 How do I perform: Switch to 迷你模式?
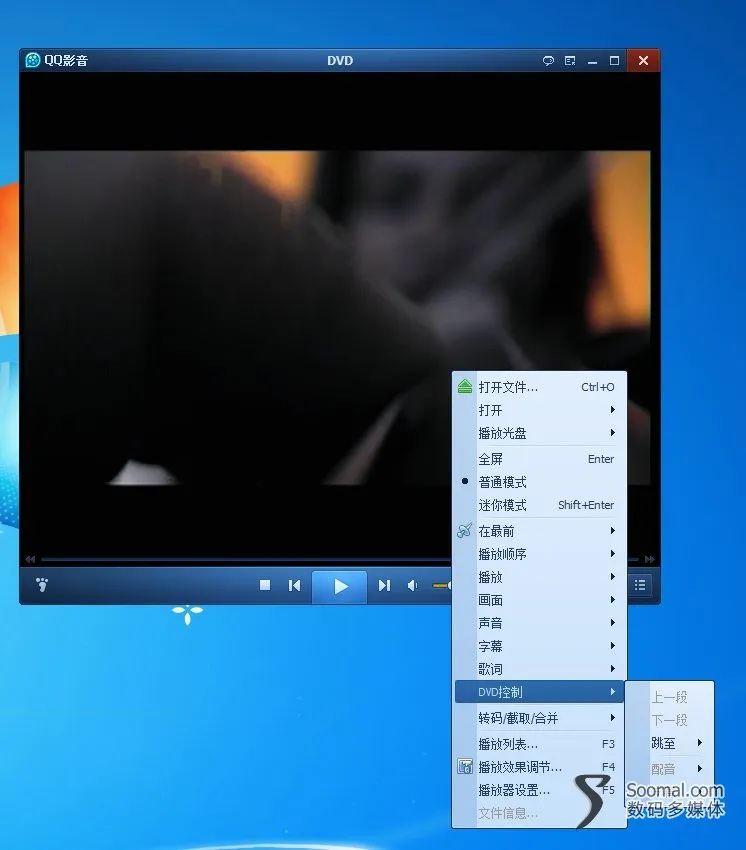pyautogui.click(x=539, y=505)
